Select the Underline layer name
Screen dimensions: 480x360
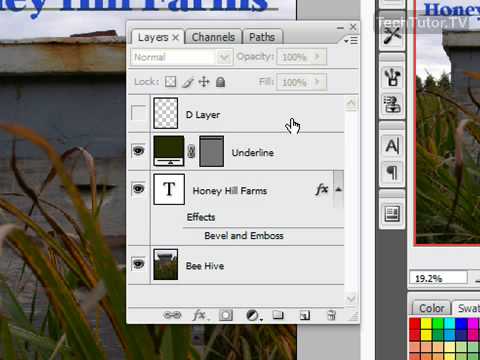tap(253, 153)
